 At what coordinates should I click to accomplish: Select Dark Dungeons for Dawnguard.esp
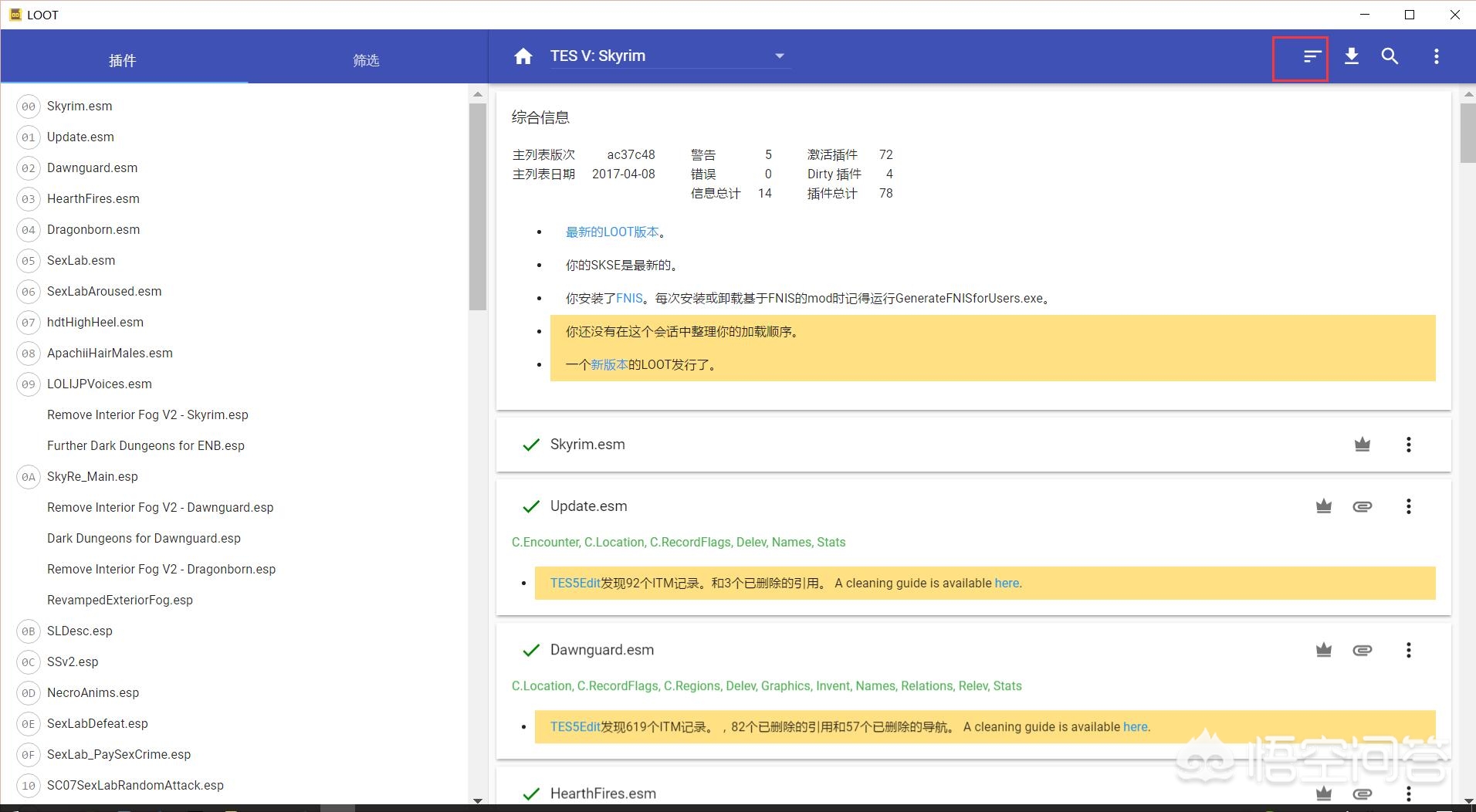144,538
